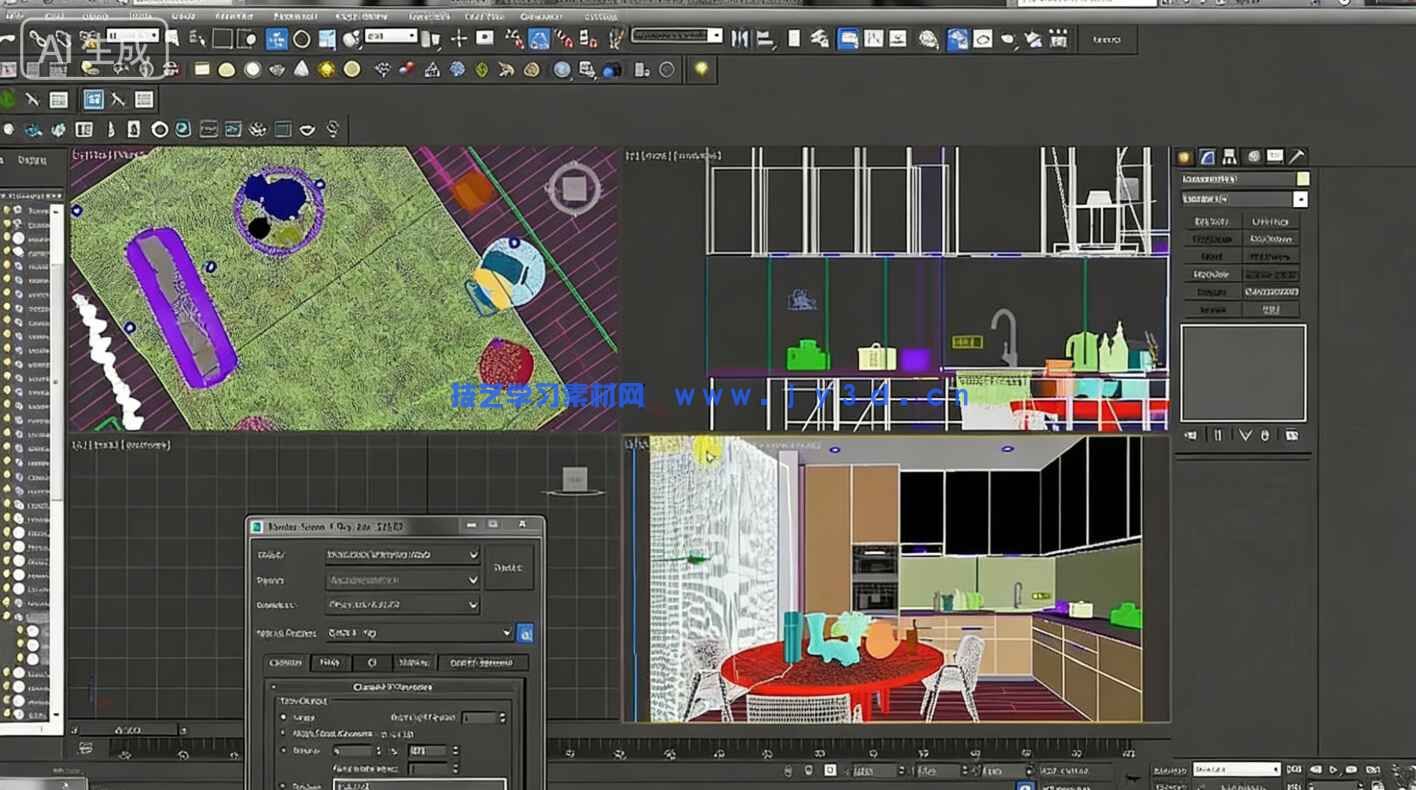The image size is (1416, 790).
Task: Select the Hierarchy panel icon
Action: [x=1230, y=156]
